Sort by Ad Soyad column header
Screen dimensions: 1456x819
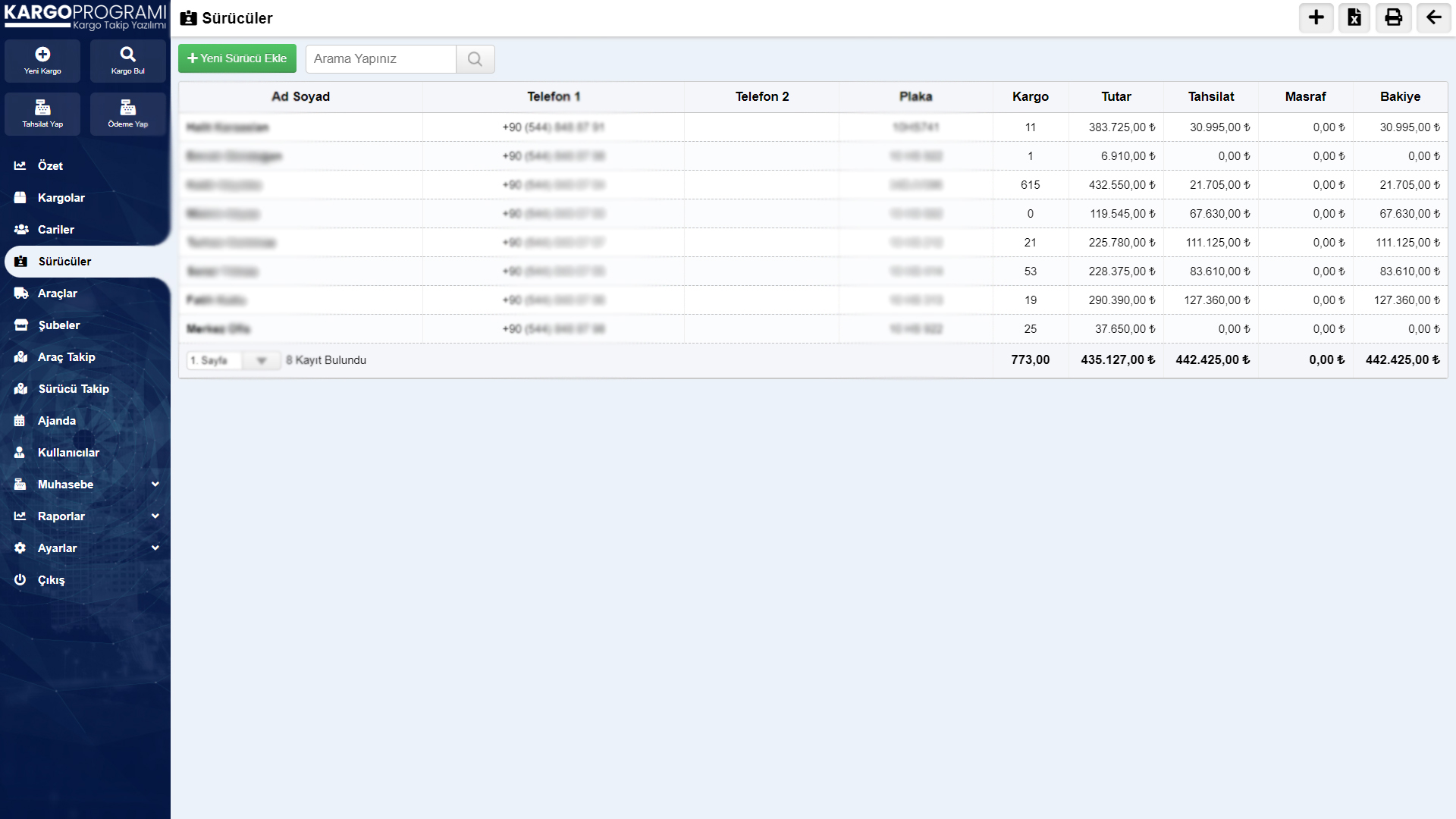[x=300, y=96]
